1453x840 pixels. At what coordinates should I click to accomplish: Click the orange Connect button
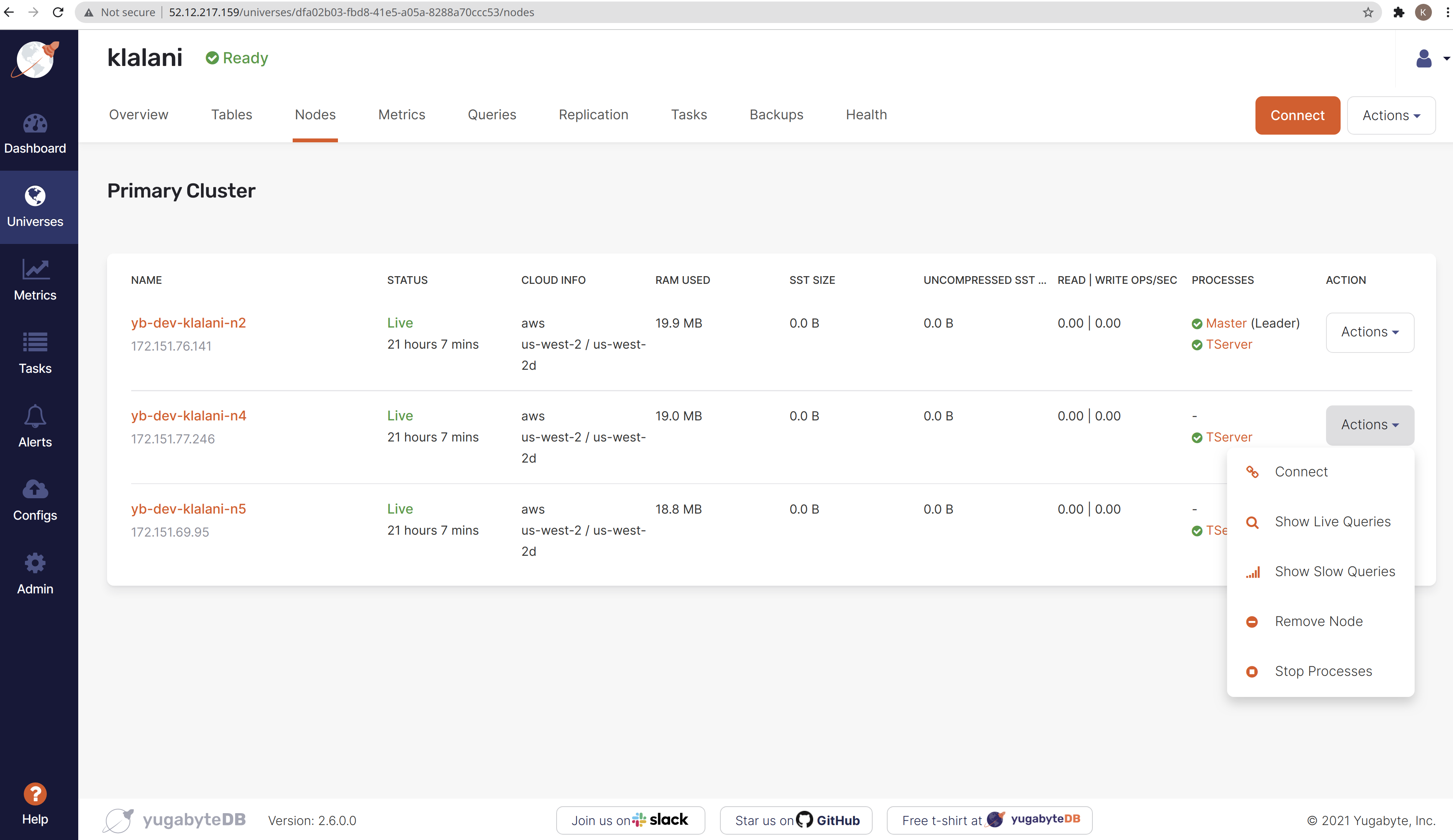pos(1297,115)
